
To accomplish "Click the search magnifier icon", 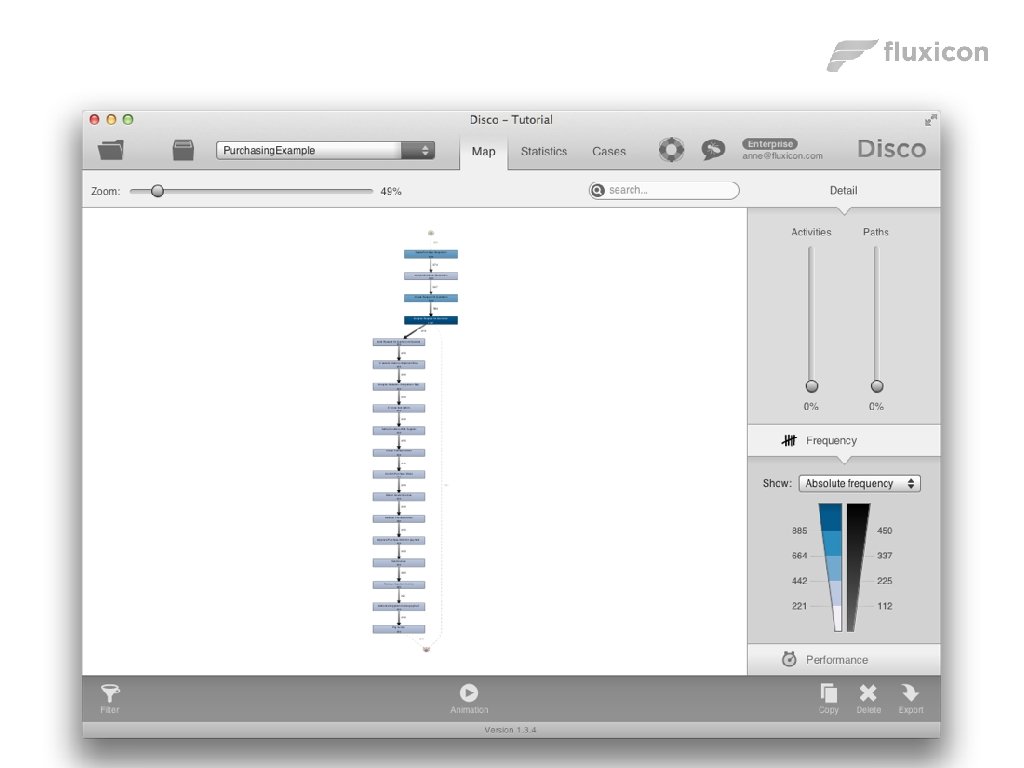I will tap(597, 190).
